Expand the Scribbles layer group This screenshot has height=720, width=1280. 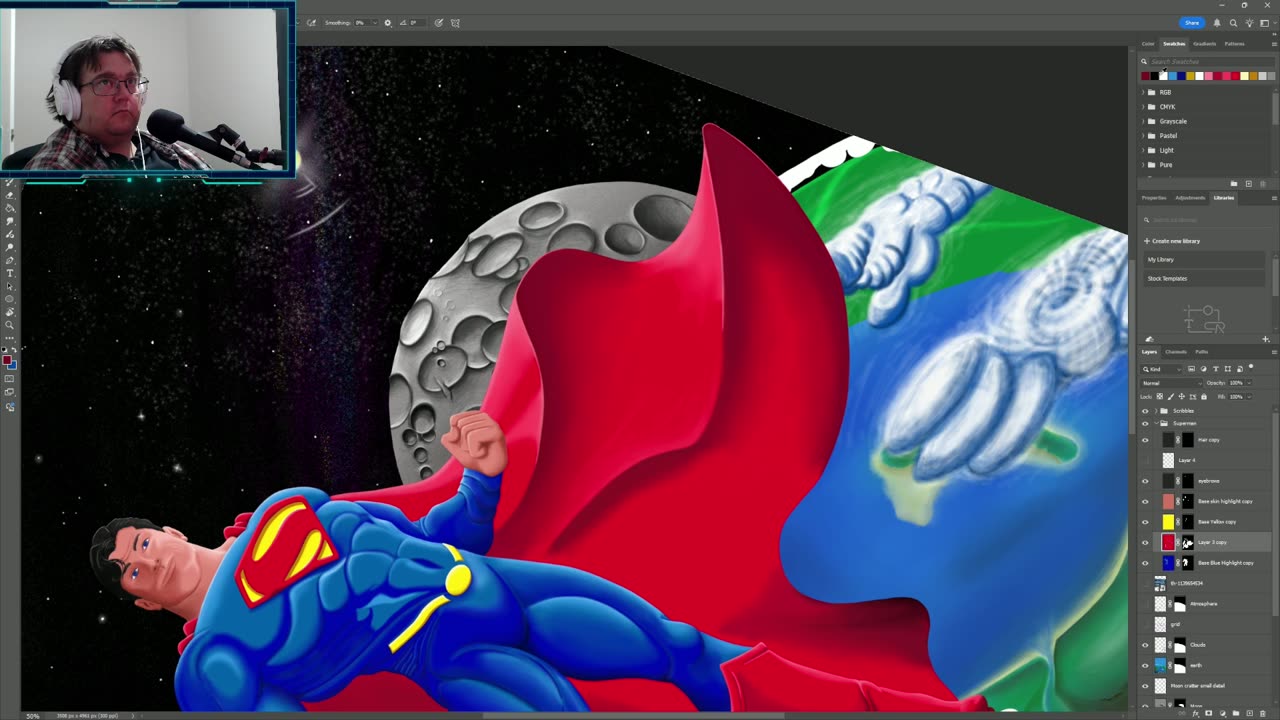pos(1156,411)
